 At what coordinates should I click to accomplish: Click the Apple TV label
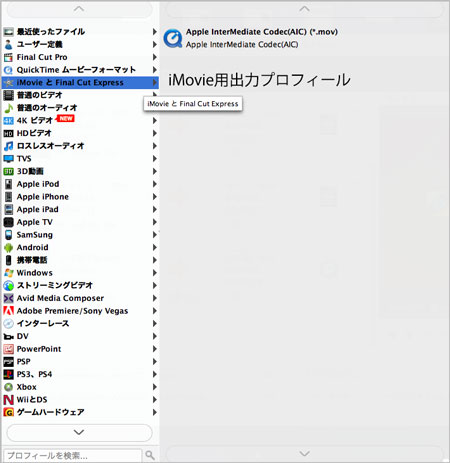click(35, 222)
